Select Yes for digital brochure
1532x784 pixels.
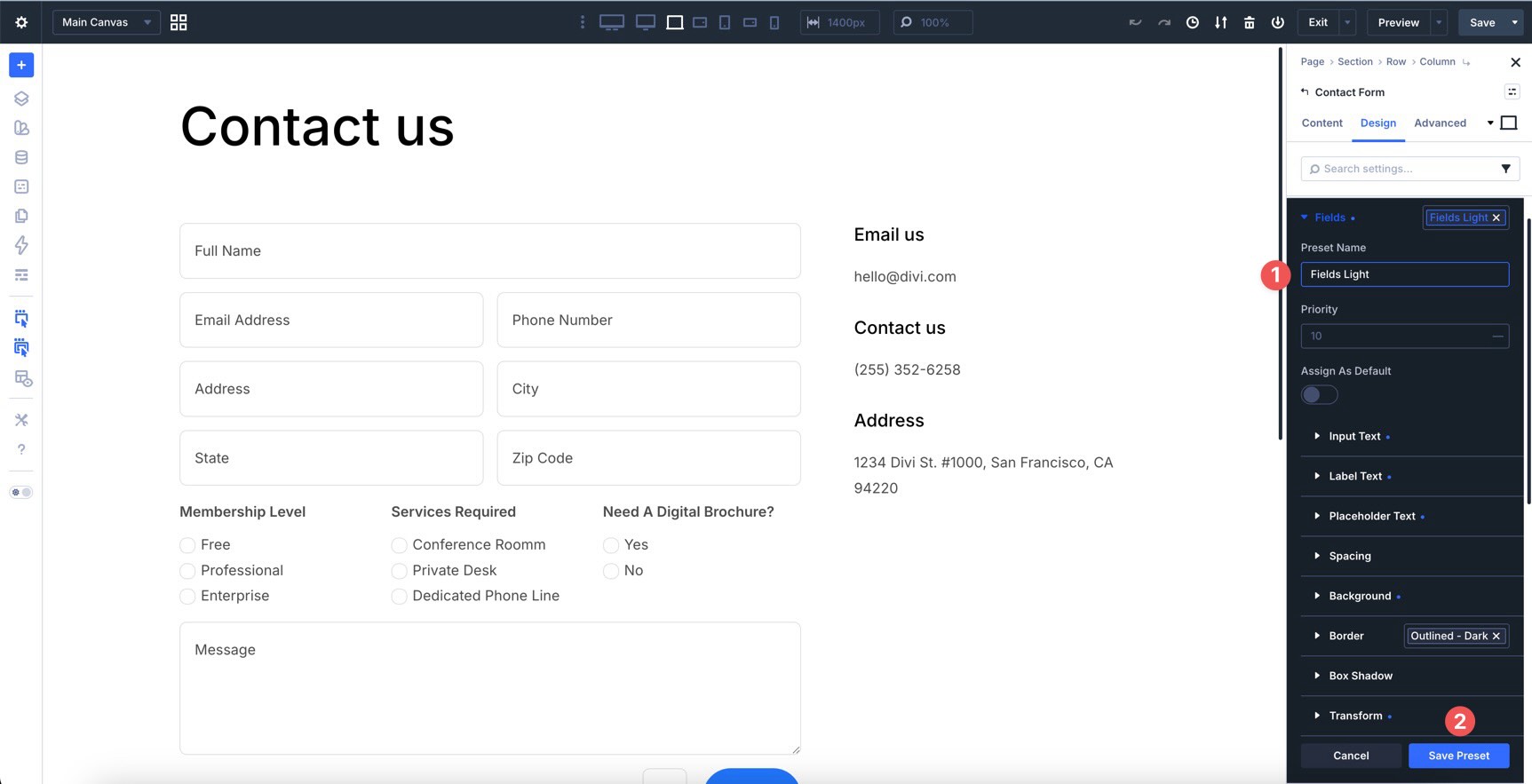point(611,545)
